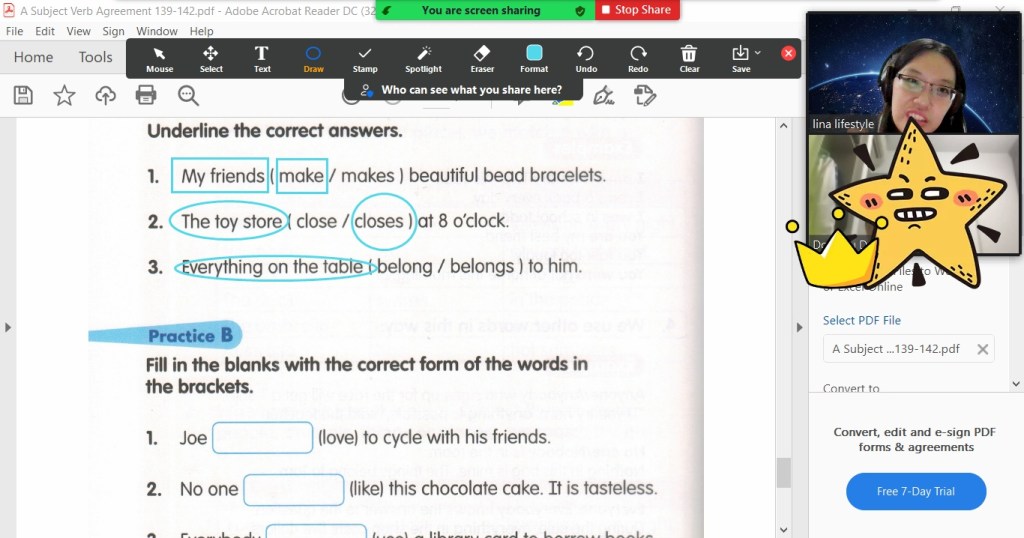The width and height of the screenshot is (1024, 538).
Task: Turn on the Spotlight tool
Action: click(x=423, y=58)
